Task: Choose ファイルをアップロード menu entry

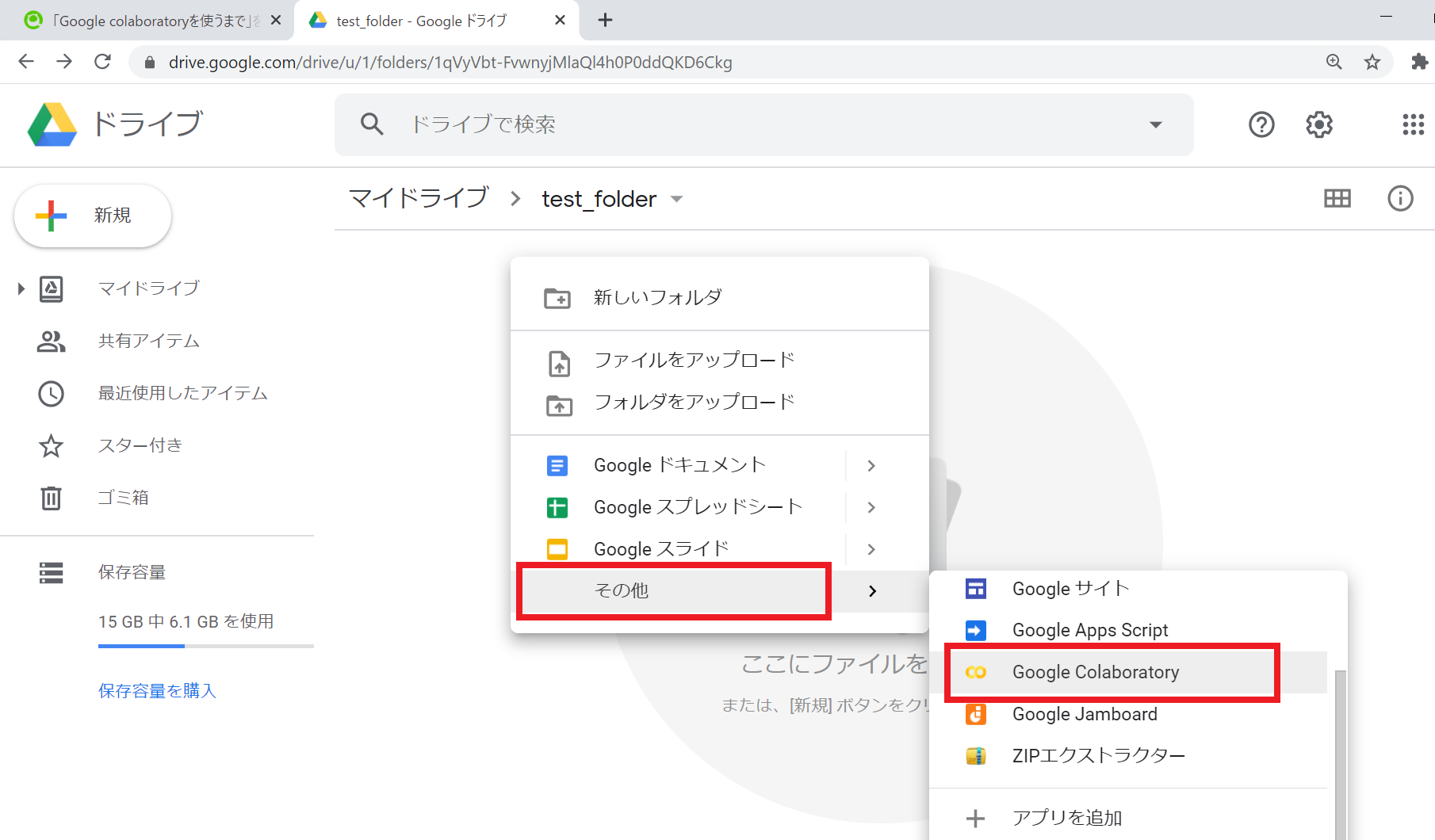Action: click(x=720, y=361)
